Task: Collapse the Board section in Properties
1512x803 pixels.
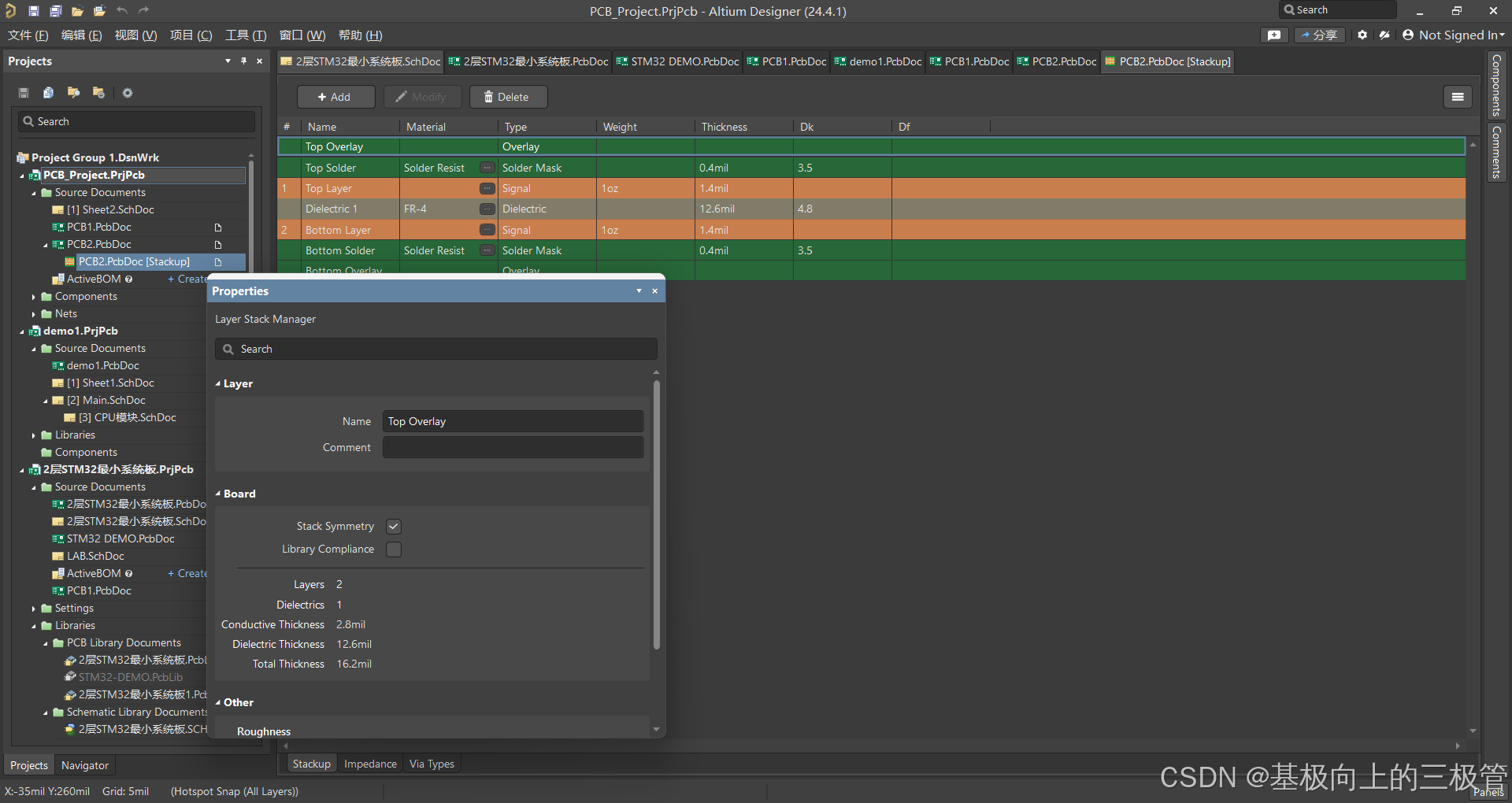Action: tap(218, 494)
